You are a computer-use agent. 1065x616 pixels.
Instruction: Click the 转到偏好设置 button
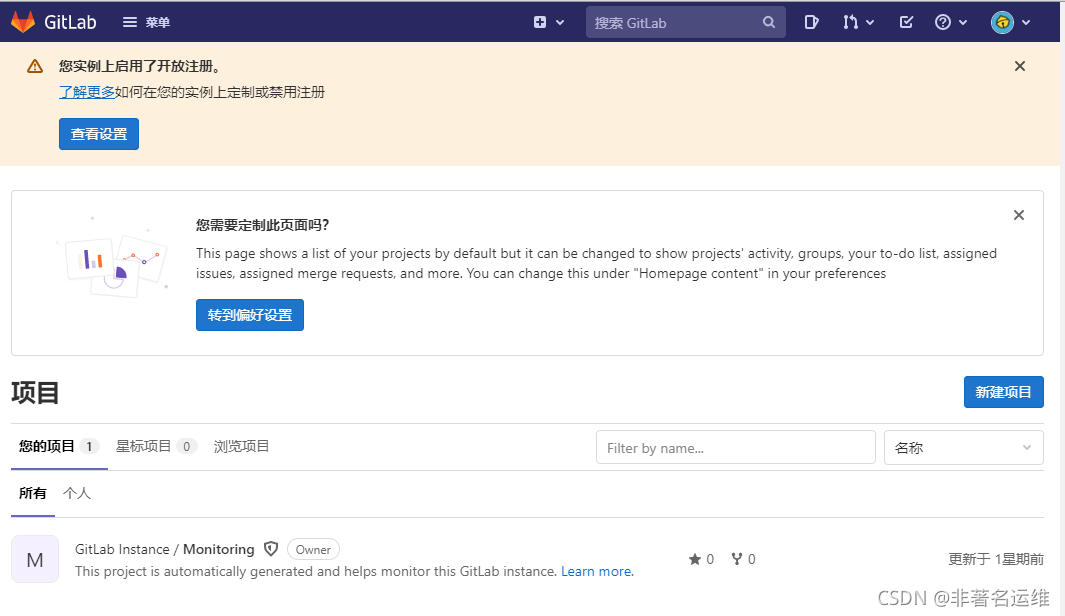point(250,314)
